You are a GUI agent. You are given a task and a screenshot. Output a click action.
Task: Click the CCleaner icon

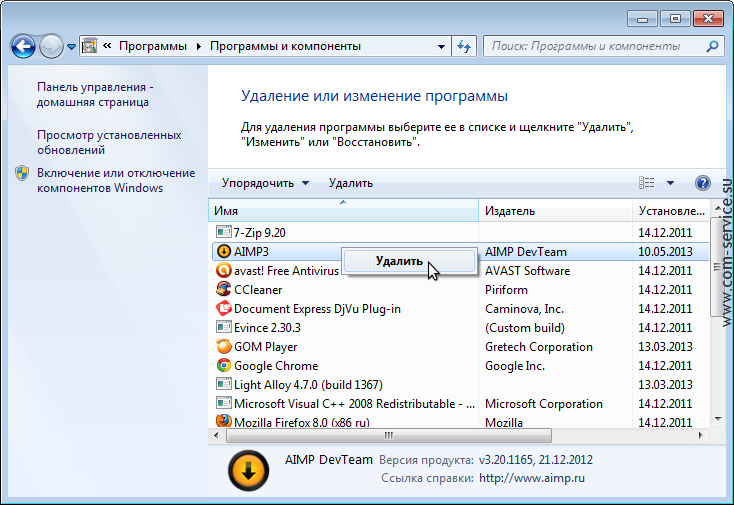tap(224, 289)
